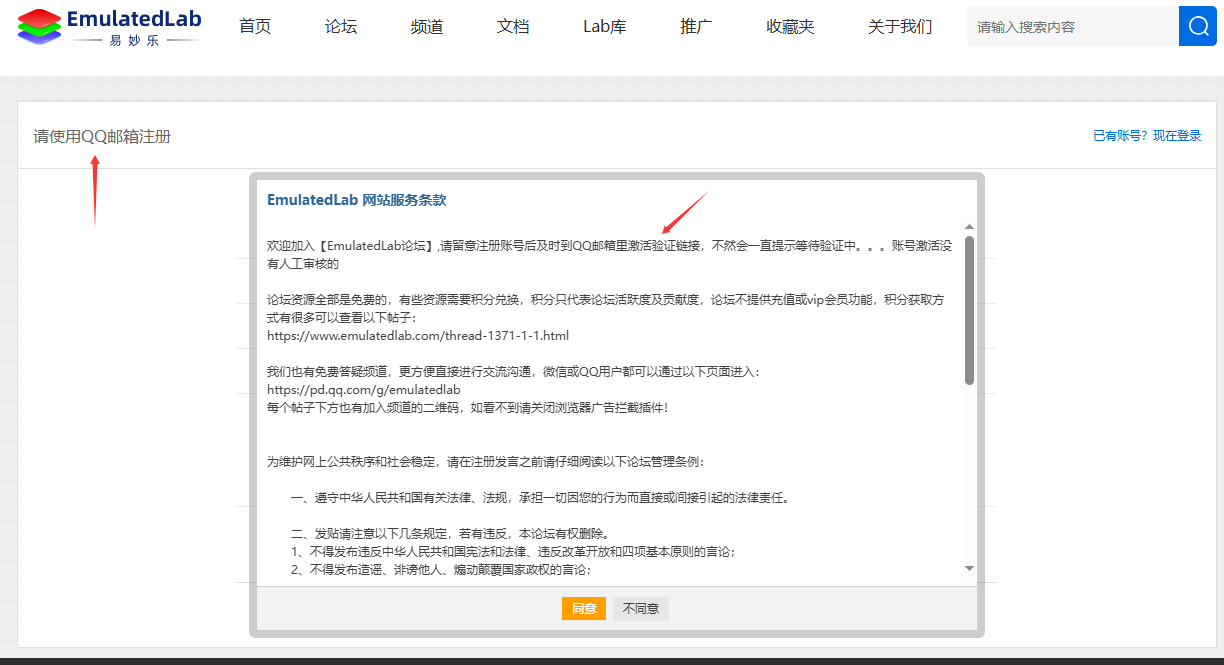The width and height of the screenshot is (1224, 665).
Task: Open the 收藏夹 menu item
Action: [790, 27]
